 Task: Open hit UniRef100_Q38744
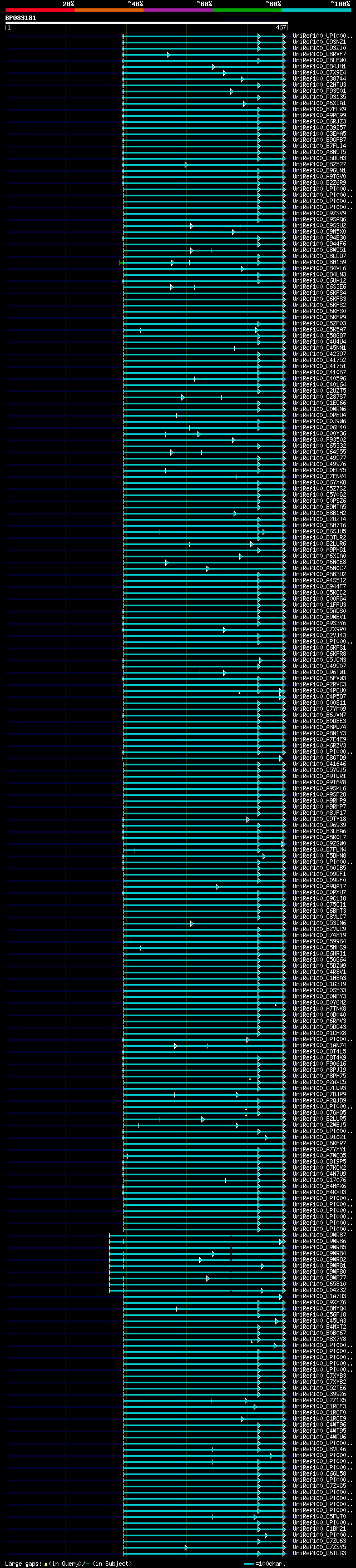(319, 78)
